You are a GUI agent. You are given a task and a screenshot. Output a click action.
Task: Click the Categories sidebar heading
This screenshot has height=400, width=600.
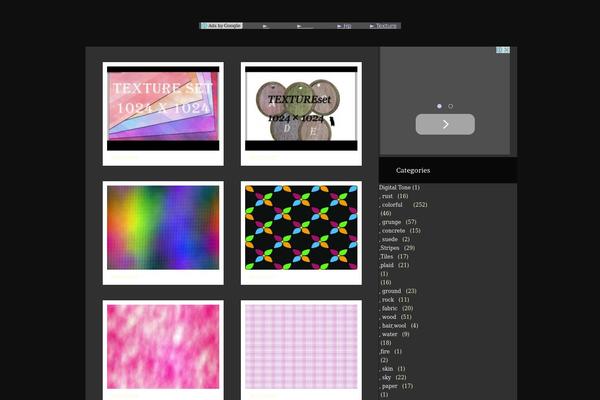pos(413,170)
